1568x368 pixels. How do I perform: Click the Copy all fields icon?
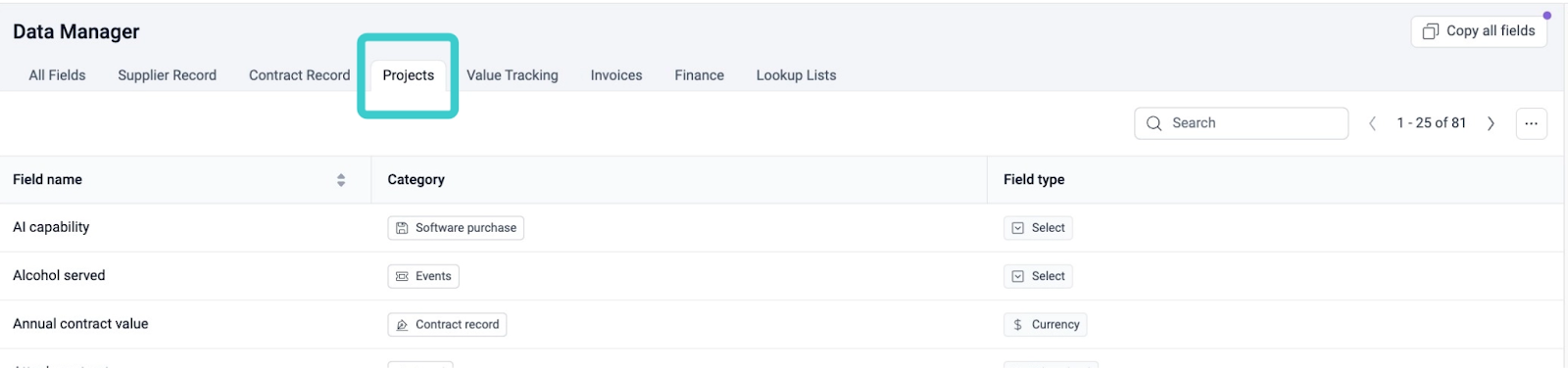[x=1431, y=31]
